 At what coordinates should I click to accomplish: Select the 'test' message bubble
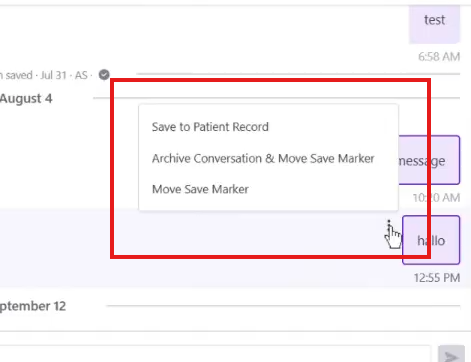tap(434, 23)
